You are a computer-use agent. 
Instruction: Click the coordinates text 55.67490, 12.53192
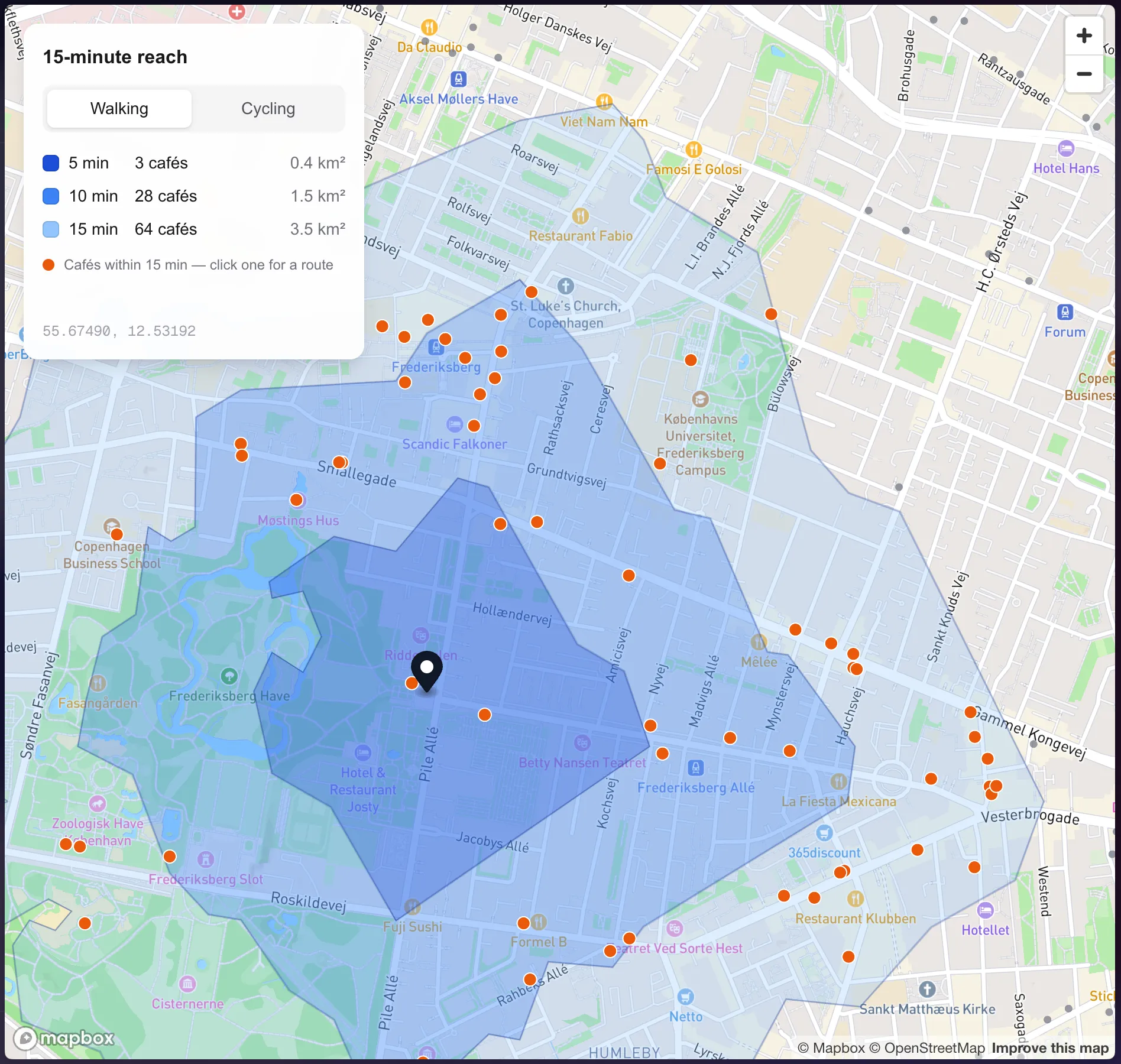pyautogui.click(x=119, y=331)
